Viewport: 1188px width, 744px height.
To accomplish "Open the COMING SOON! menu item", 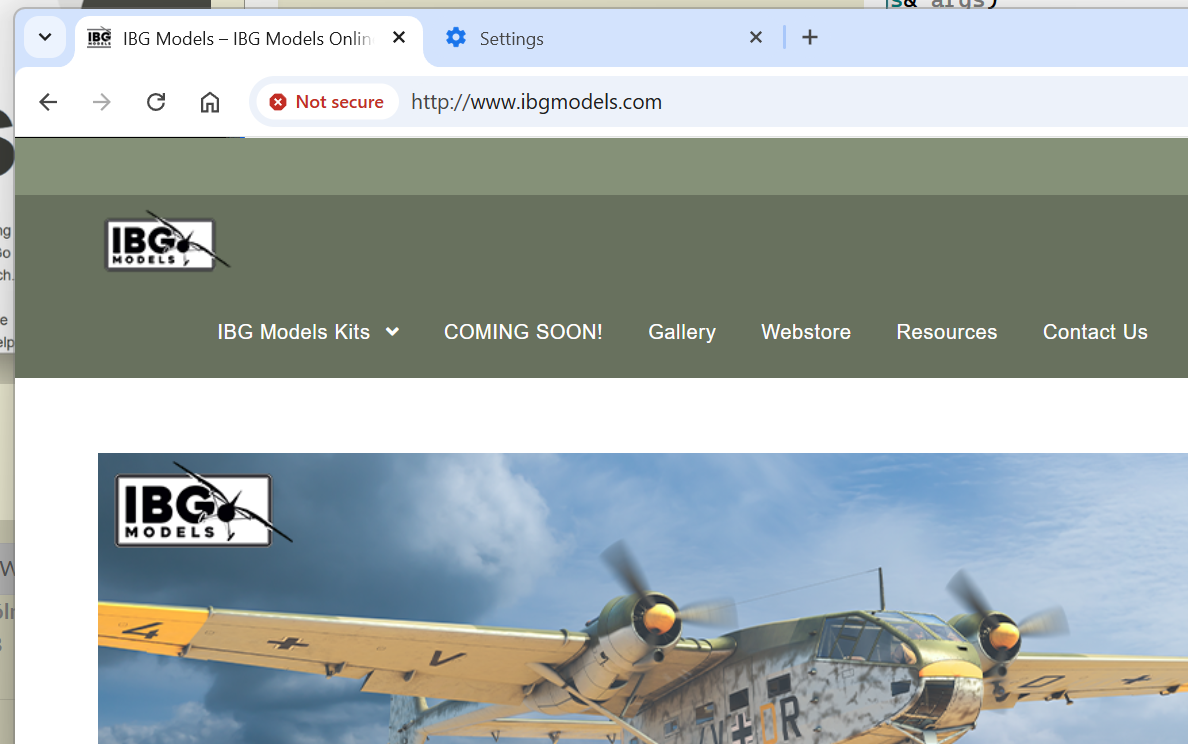I will pyautogui.click(x=523, y=332).
